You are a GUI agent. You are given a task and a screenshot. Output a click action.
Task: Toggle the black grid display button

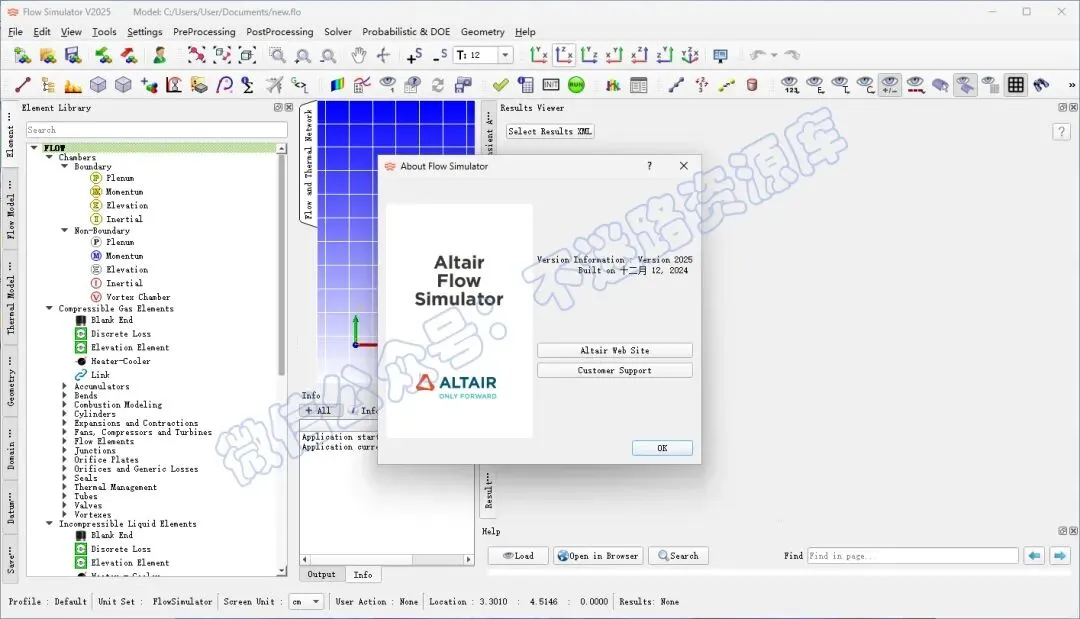click(x=1015, y=85)
